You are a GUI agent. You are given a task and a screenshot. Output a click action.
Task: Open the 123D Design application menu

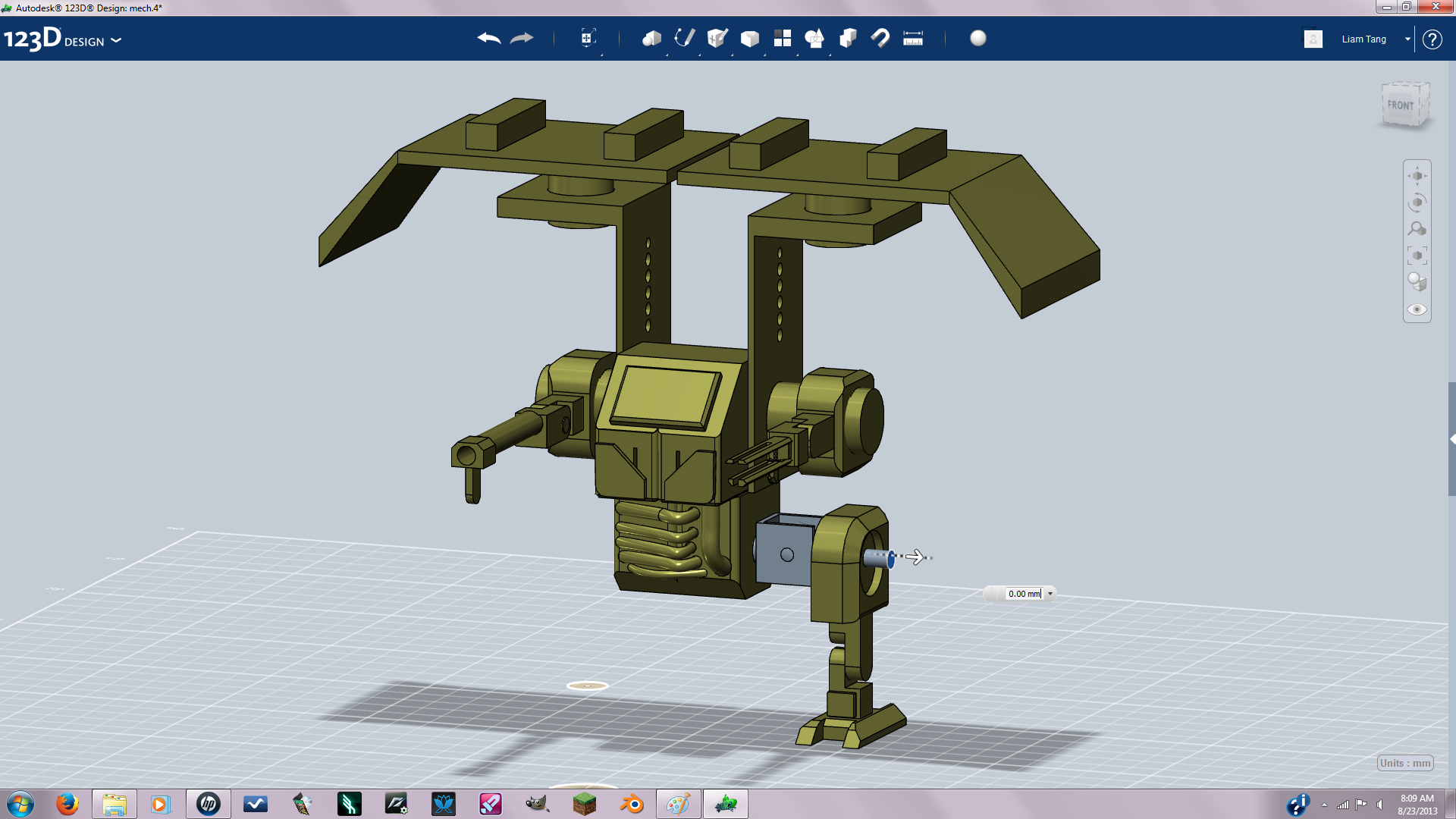pos(62,39)
